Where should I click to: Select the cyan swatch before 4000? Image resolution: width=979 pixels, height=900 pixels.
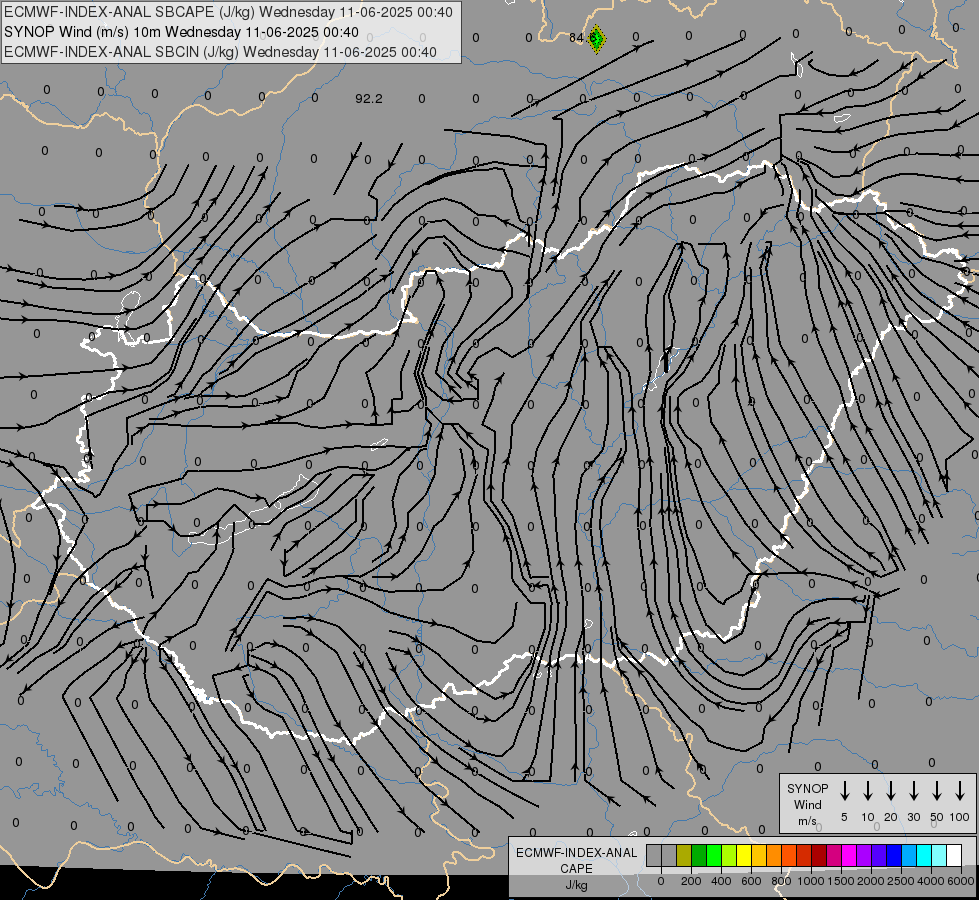click(x=924, y=855)
